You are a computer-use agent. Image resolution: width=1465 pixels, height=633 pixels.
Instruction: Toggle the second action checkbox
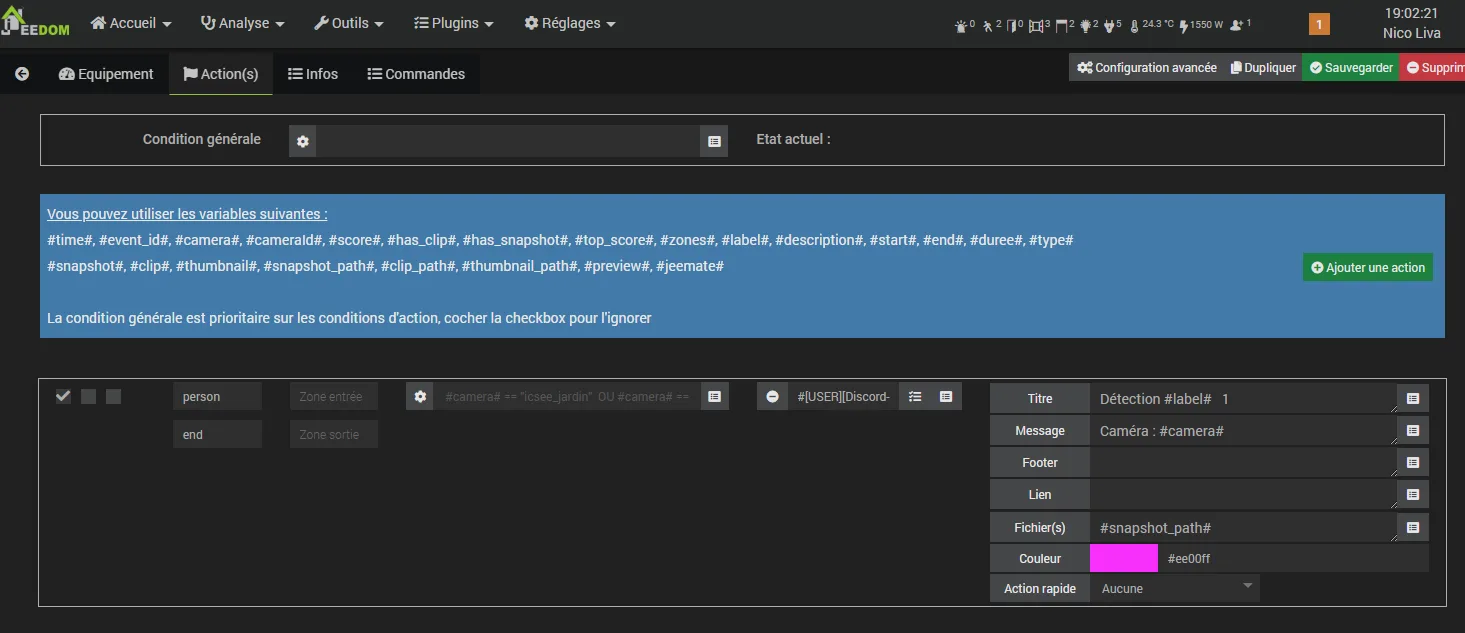(x=88, y=396)
